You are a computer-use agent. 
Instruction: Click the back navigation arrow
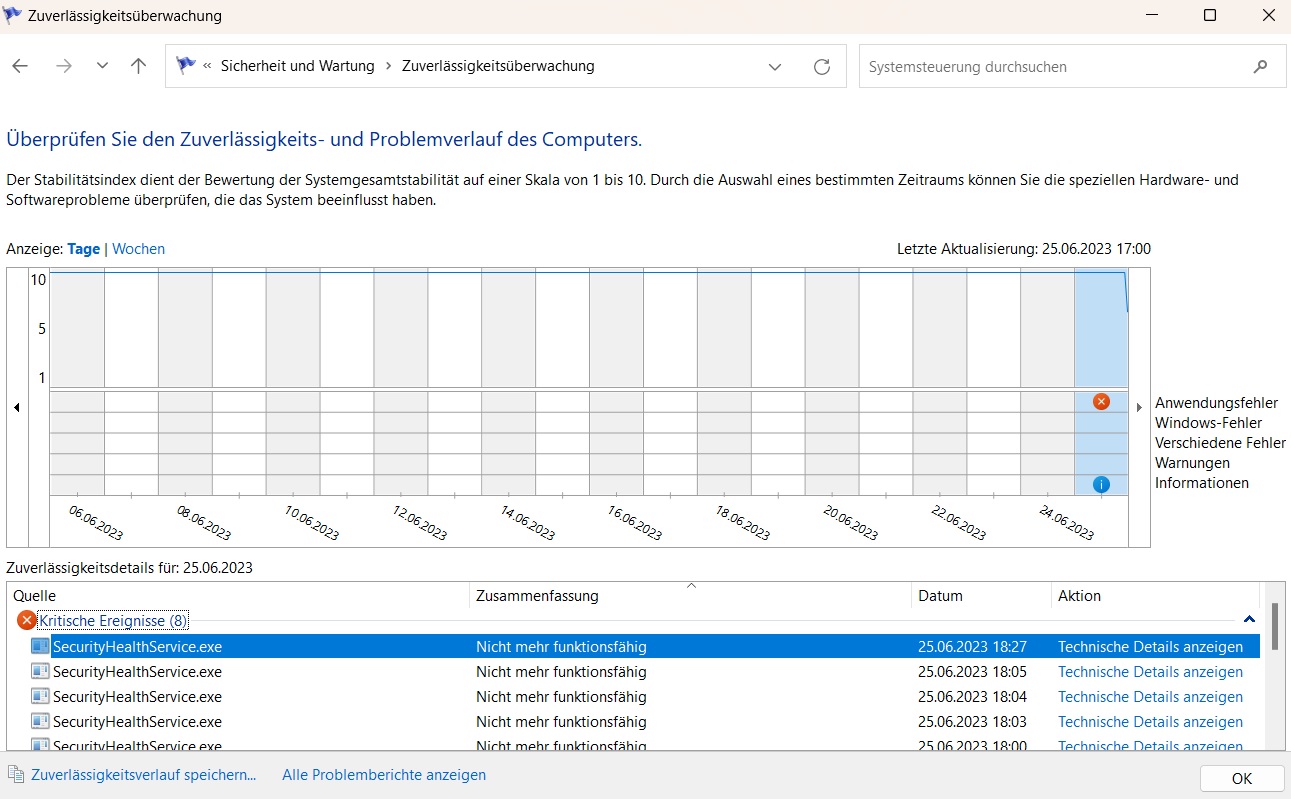20,66
